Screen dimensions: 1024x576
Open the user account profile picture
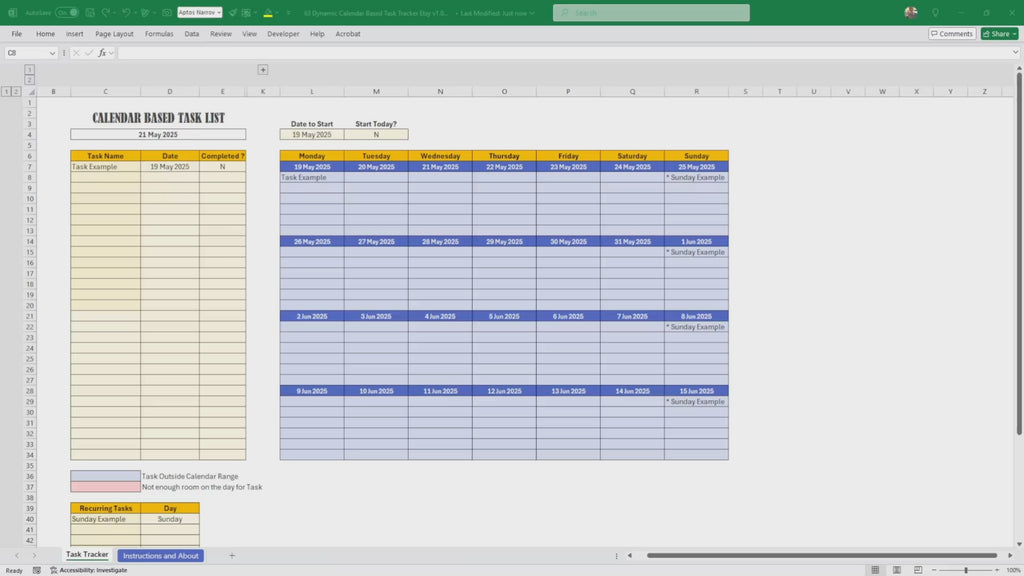[910, 13]
